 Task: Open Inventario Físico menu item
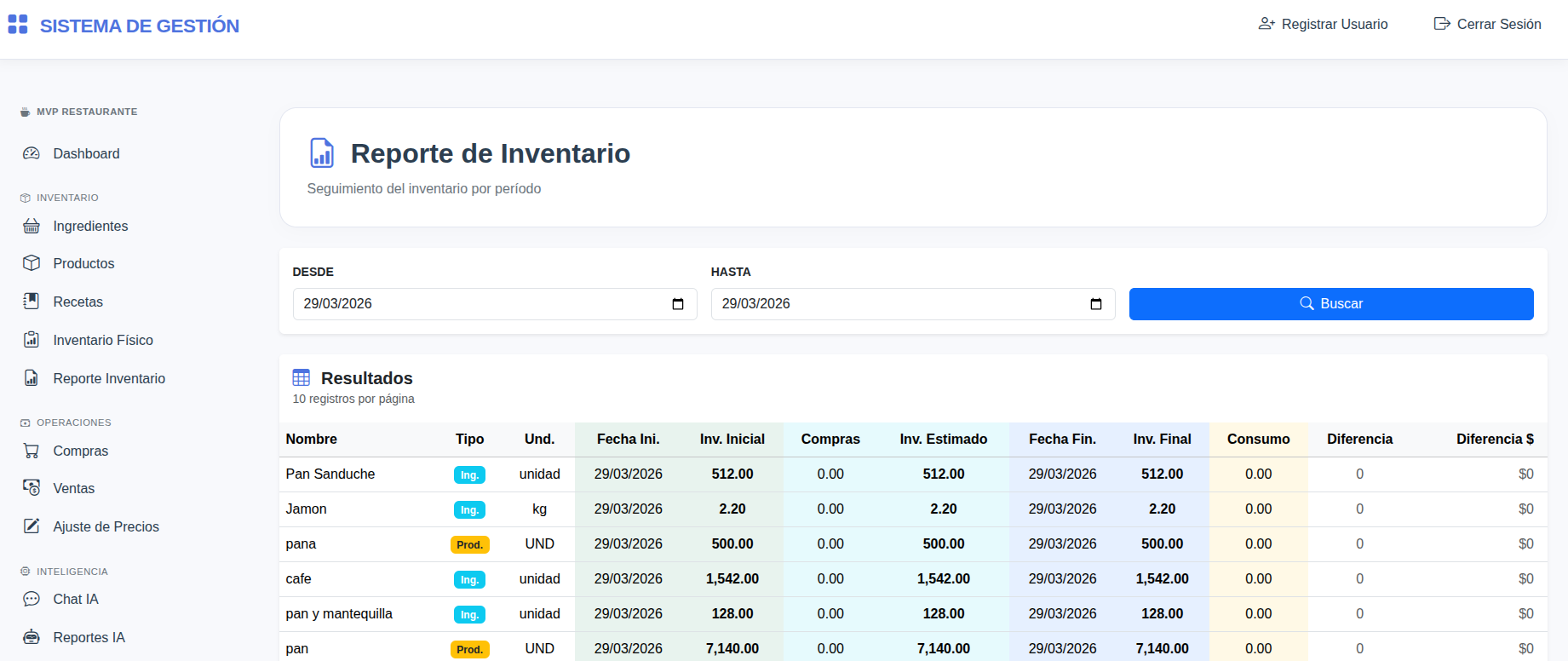coord(103,340)
